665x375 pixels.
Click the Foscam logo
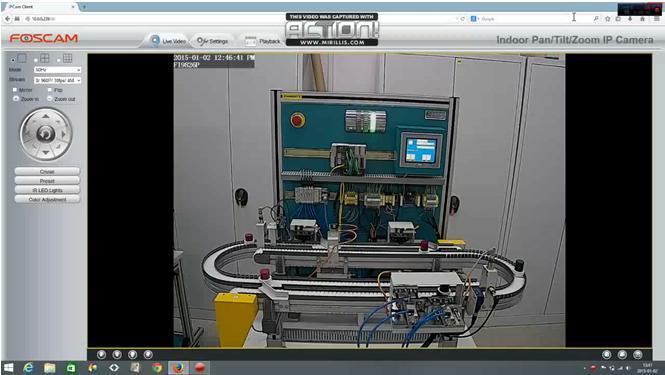tap(44, 38)
